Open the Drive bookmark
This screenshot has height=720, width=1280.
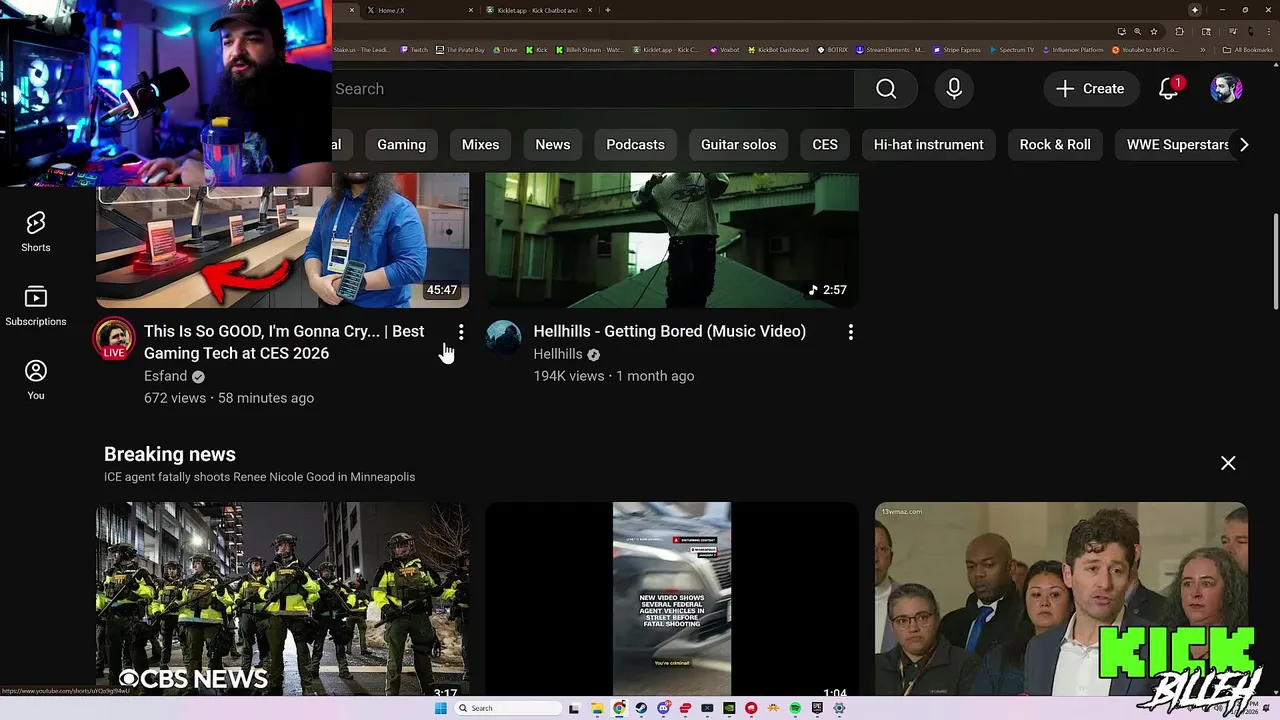(x=506, y=50)
